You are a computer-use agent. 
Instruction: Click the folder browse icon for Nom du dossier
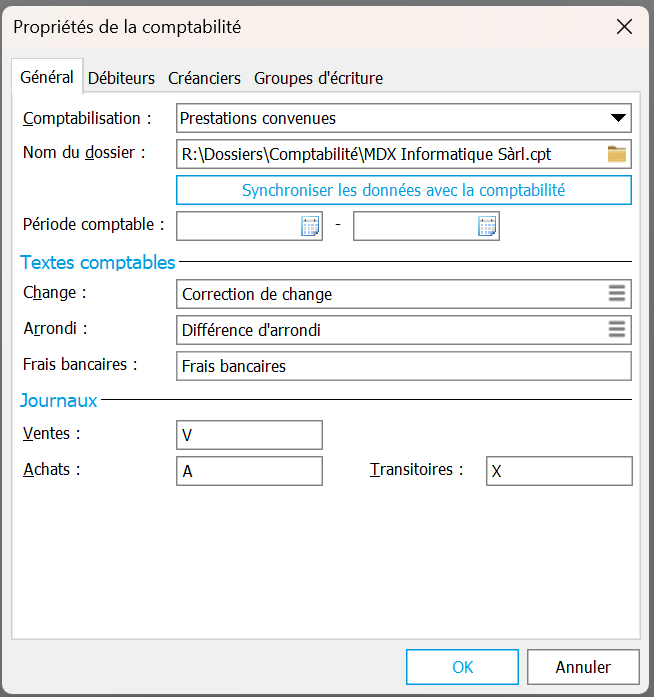(616, 154)
